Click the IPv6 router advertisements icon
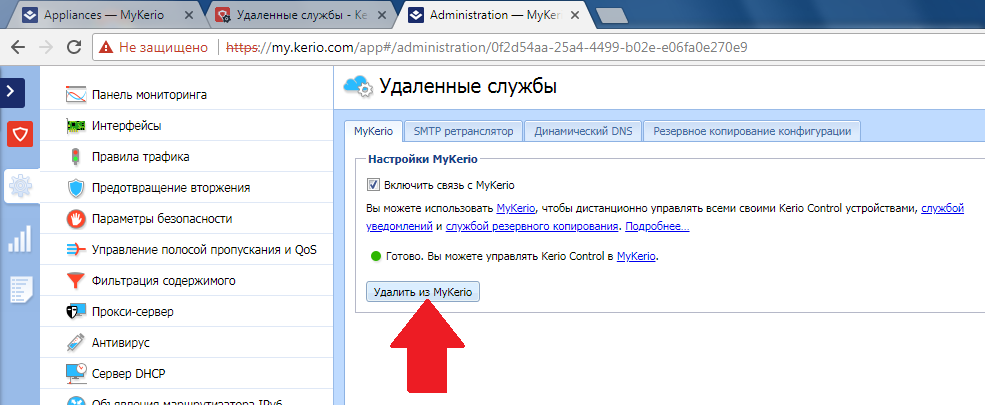This screenshot has width=985, height=405. [76, 401]
